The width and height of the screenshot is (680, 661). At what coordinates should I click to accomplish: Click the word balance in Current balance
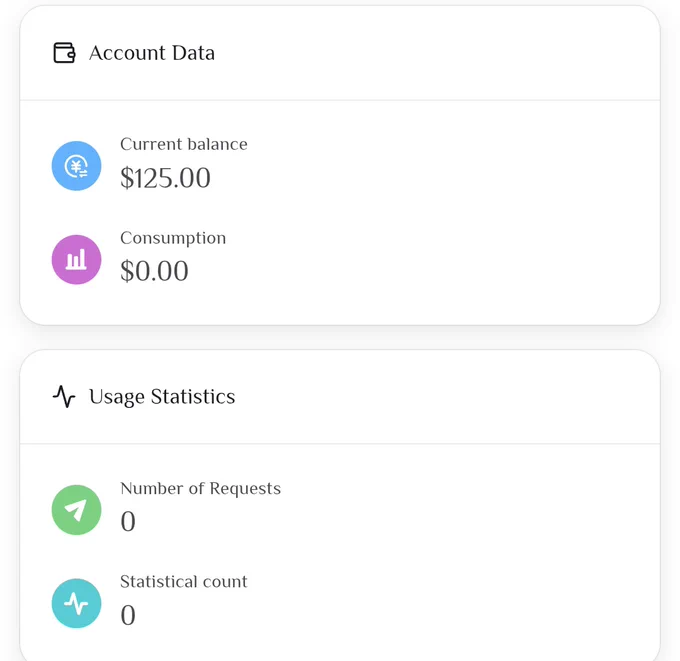[218, 144]
